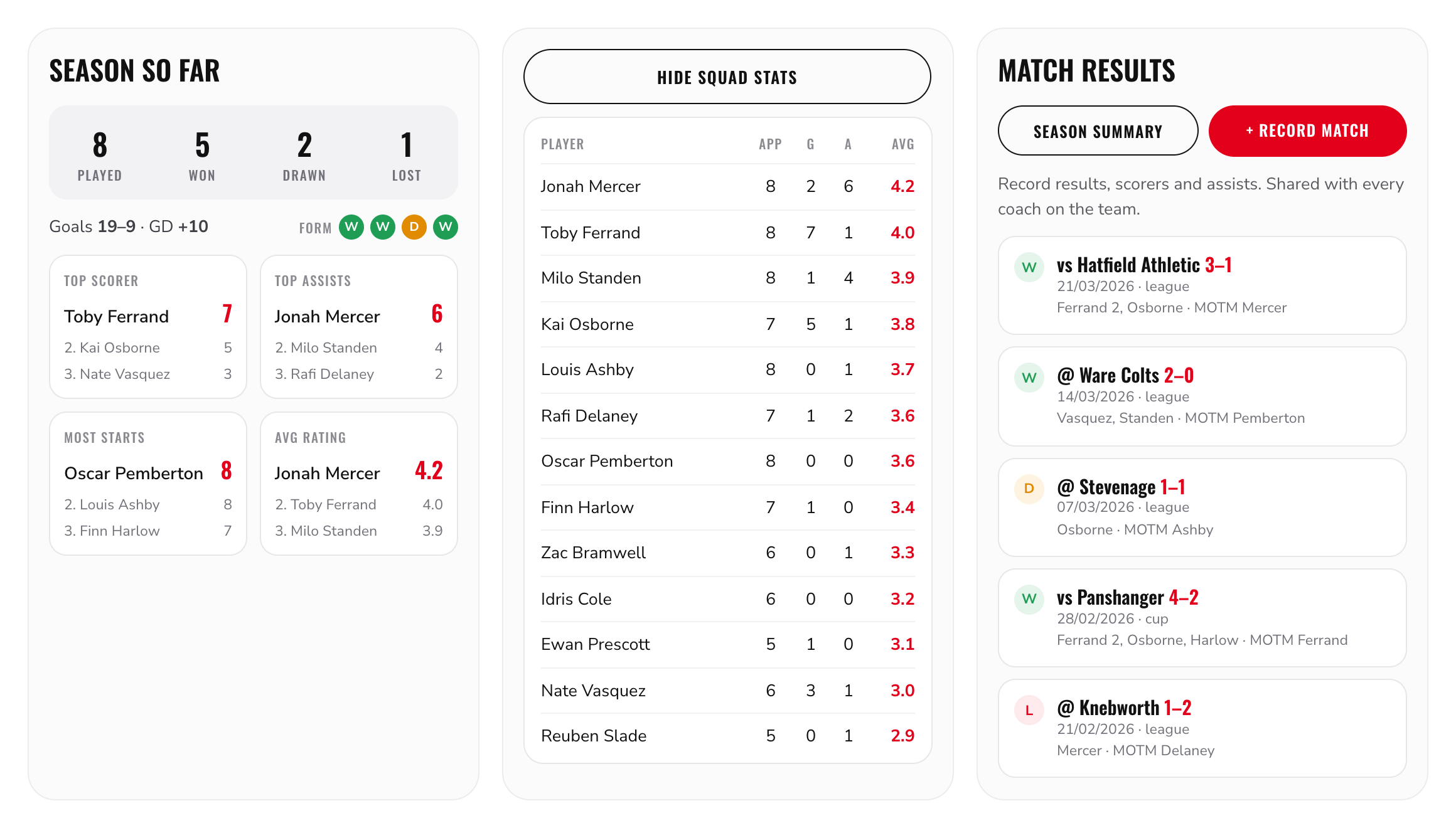Click the Panshanger win badge
1456x828 pixels.
1029,599
